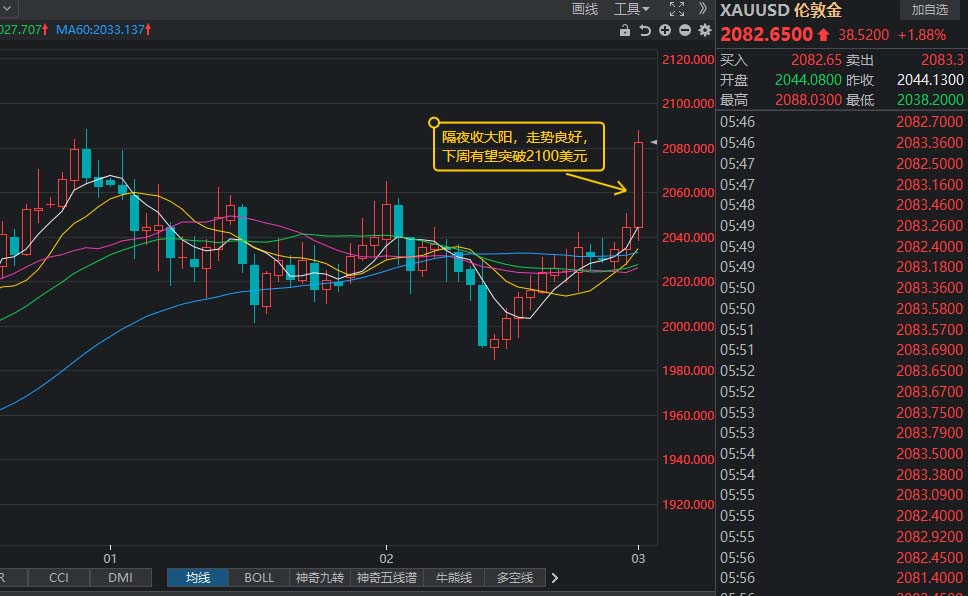
Task: Click the 2000.000 price axis label
Action: 687,326
